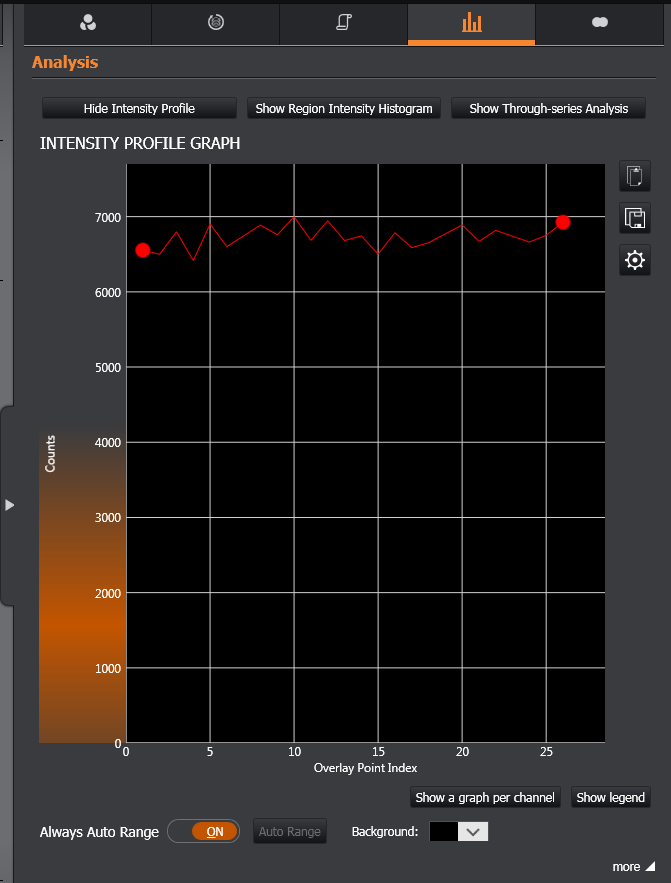This screenshot has height=883, width=671.
Task: Show Region Intensity Histogram
Action: 344,108
